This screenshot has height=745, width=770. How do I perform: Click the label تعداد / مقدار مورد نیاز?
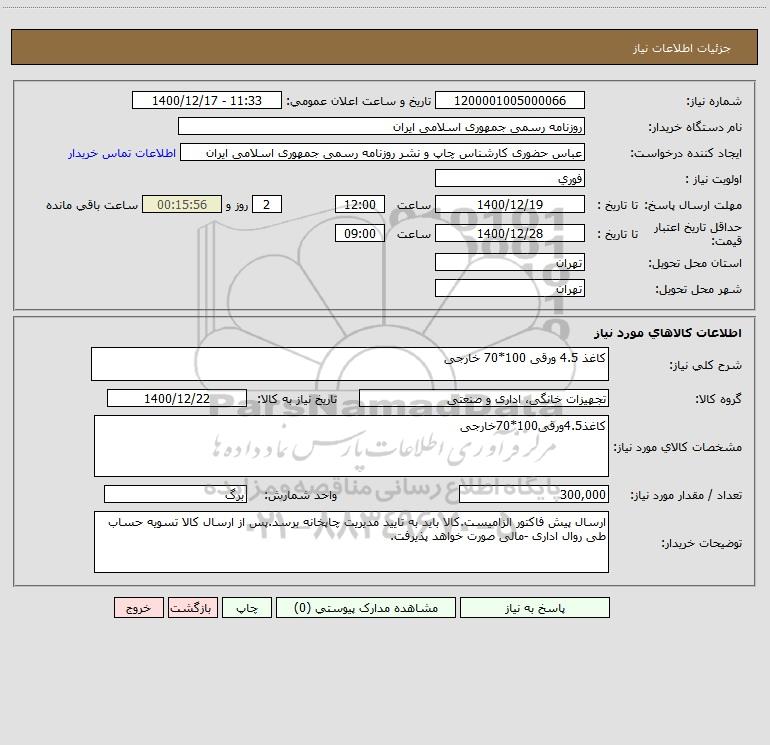[x=686, y=495]
